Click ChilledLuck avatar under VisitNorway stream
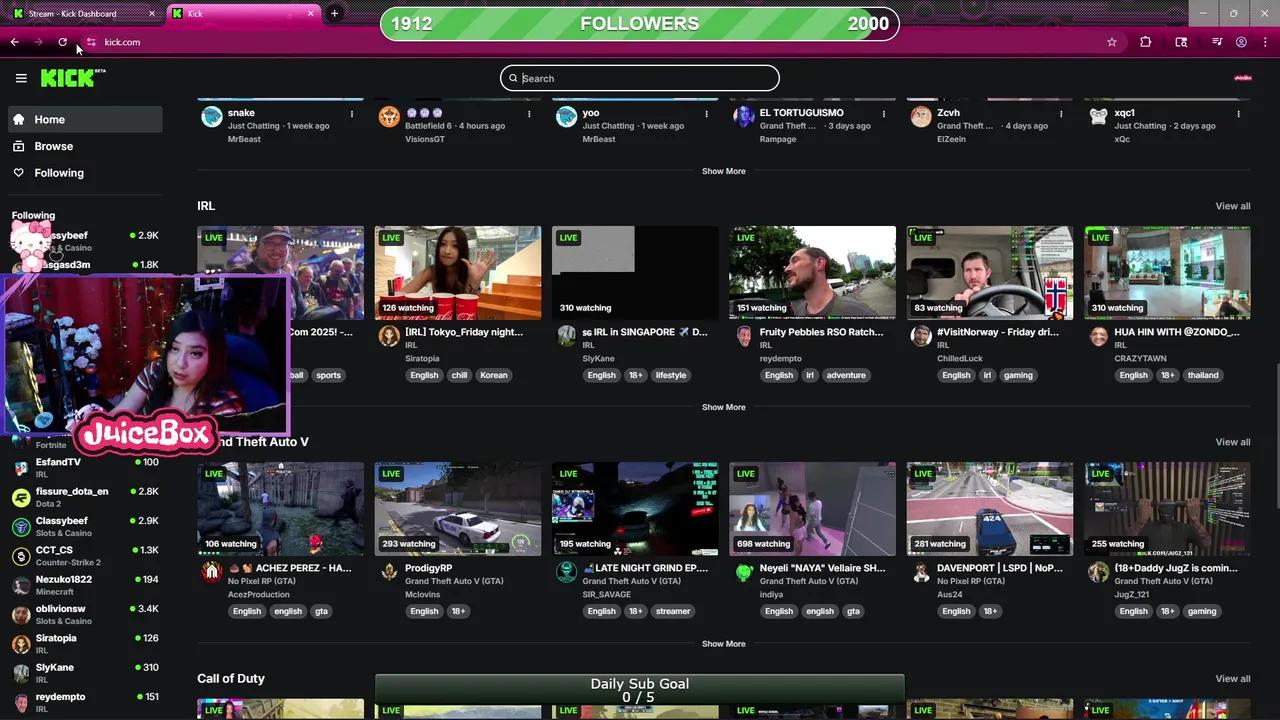The image size is (1280, 720). point(921,336)
